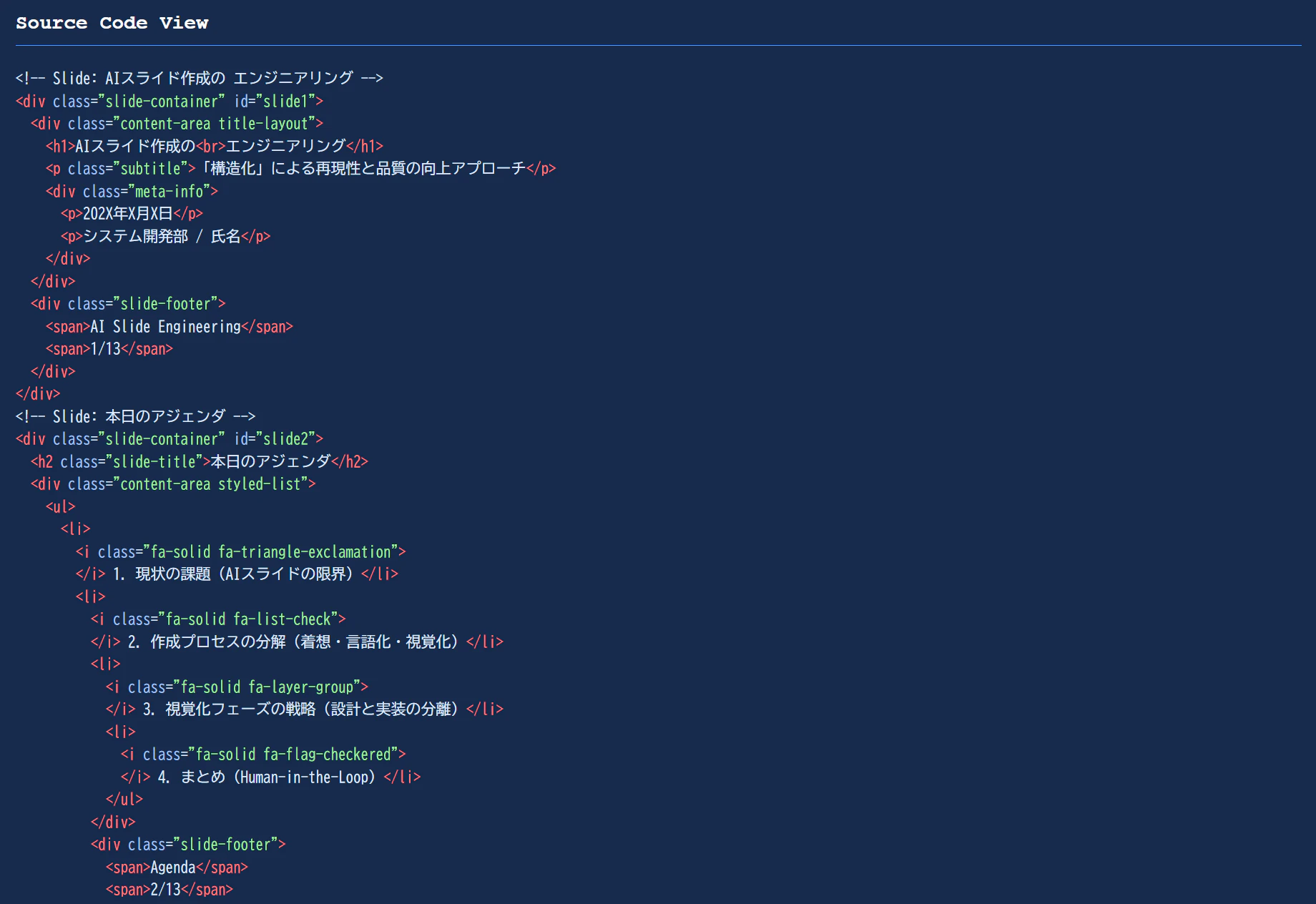Click the "content-area title-layout" div line

point(177,124)
